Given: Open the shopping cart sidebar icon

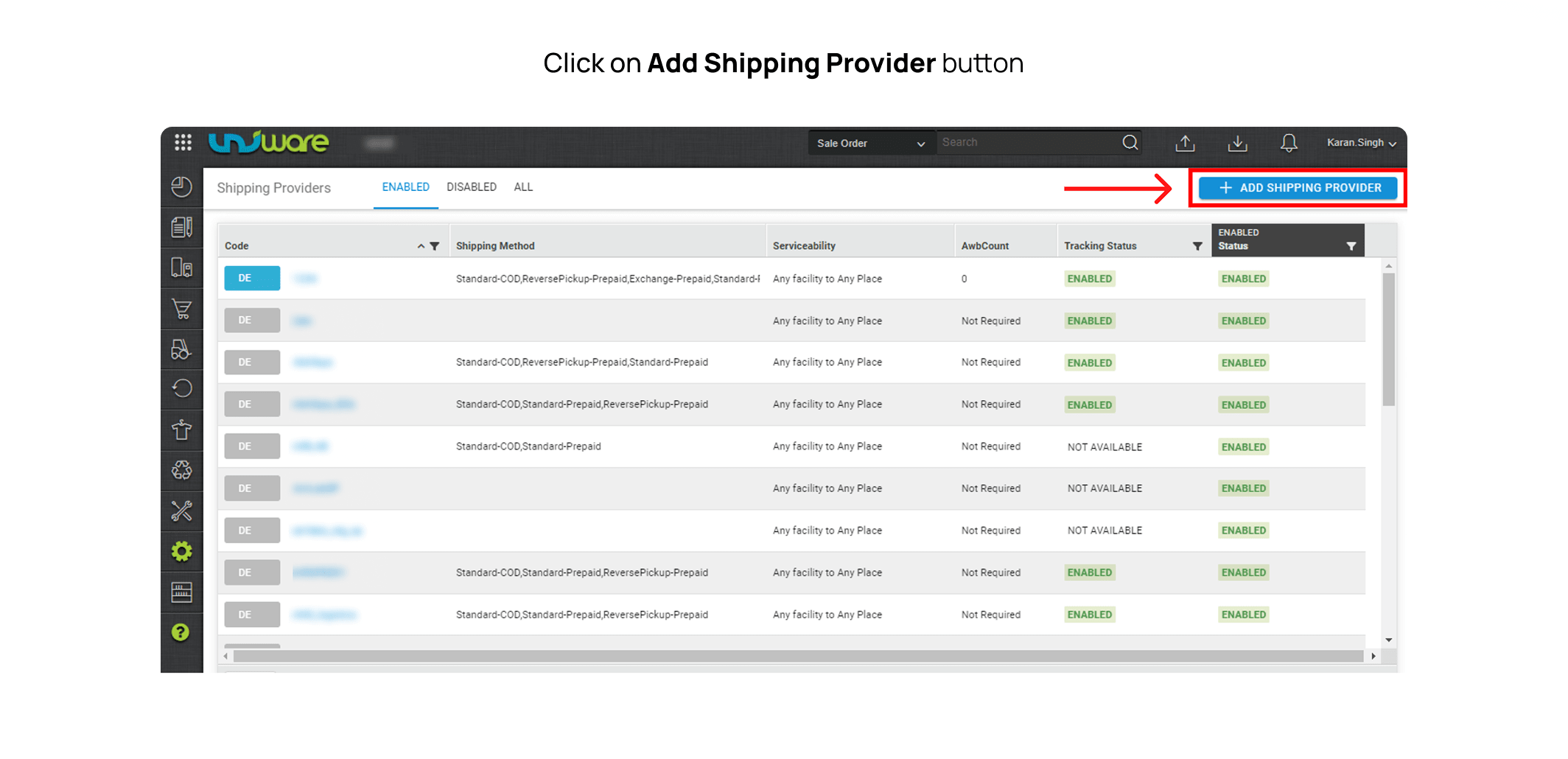Looking at the screenshot, I should click(182, 309).
